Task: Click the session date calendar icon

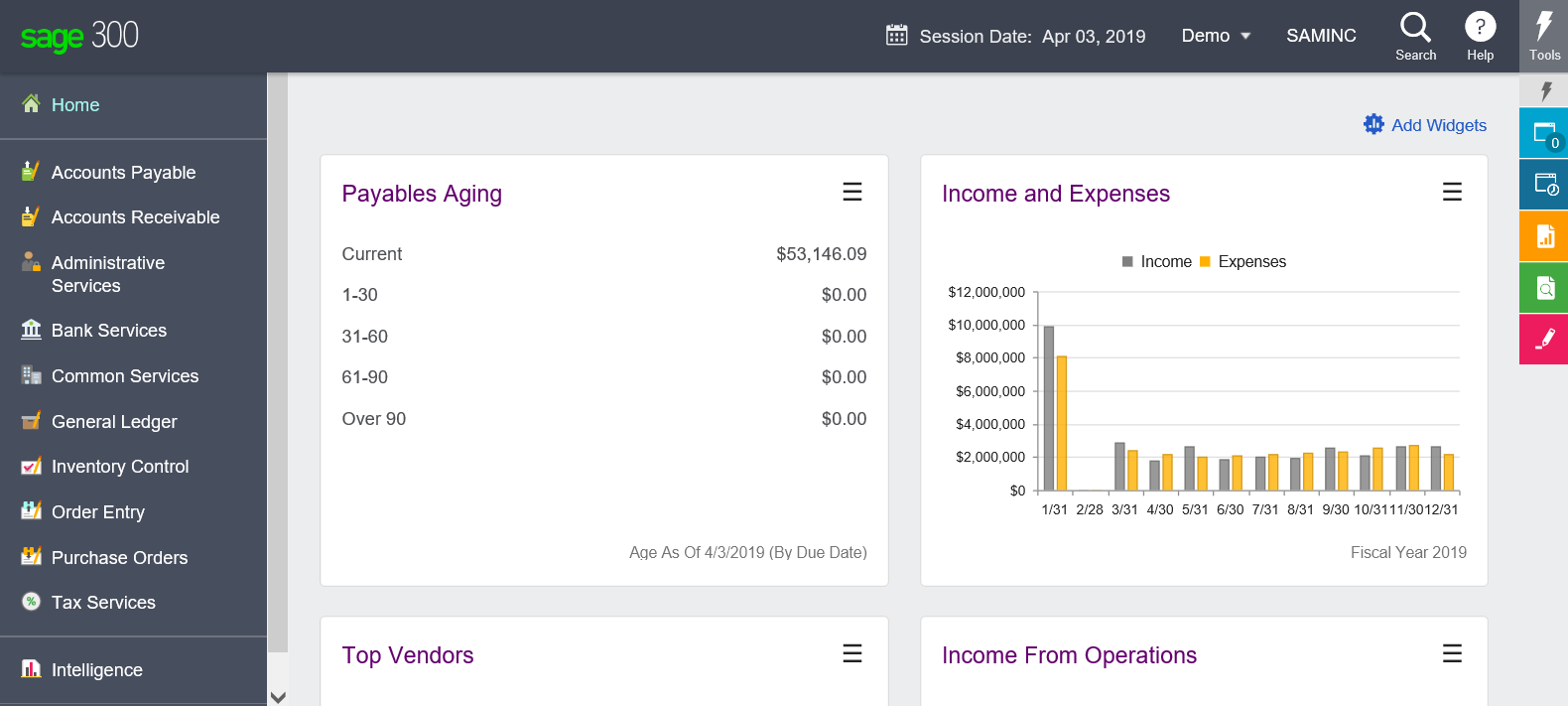Action: tap(896, 36)
